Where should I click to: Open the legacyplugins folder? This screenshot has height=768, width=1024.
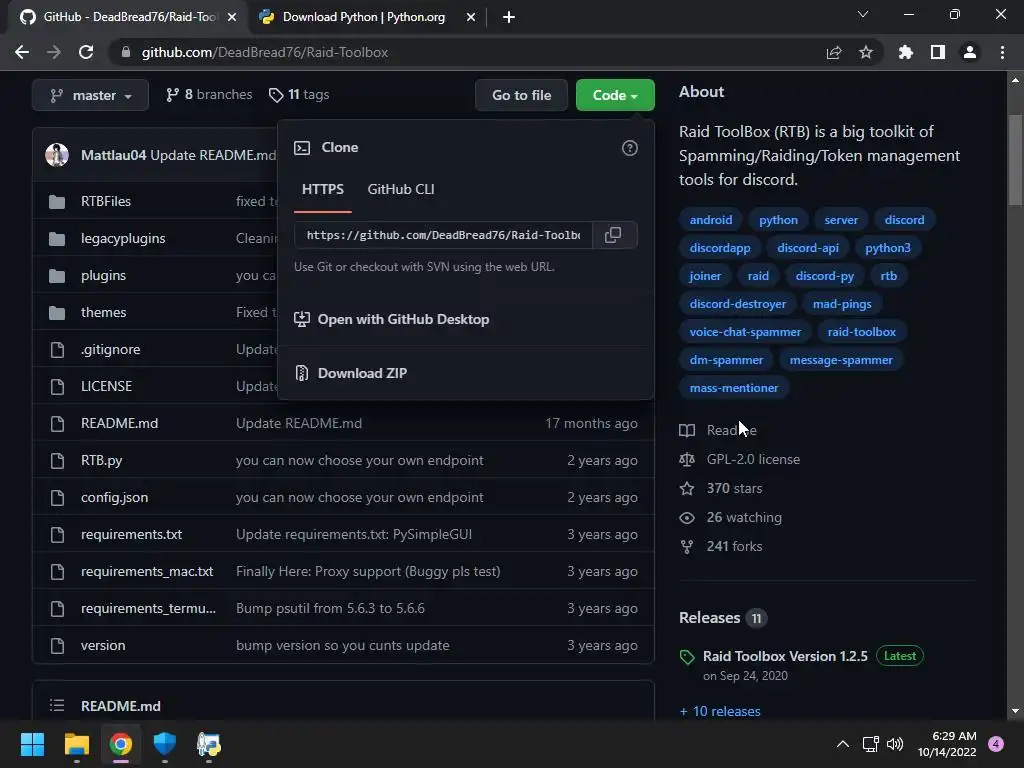tap(123, 239)
